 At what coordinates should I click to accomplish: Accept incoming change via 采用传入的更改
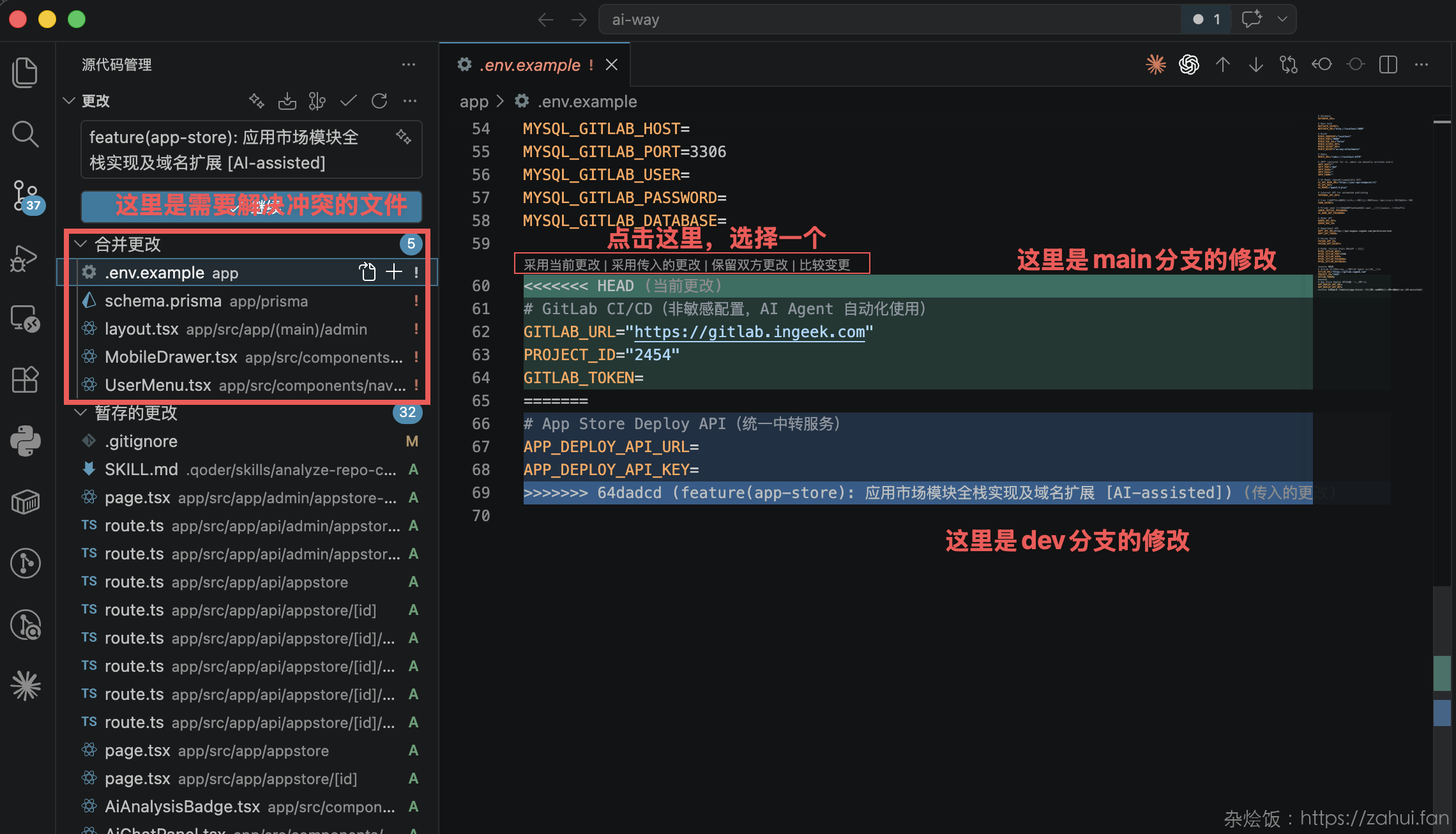pyautogui.click(x=656, y=264)
